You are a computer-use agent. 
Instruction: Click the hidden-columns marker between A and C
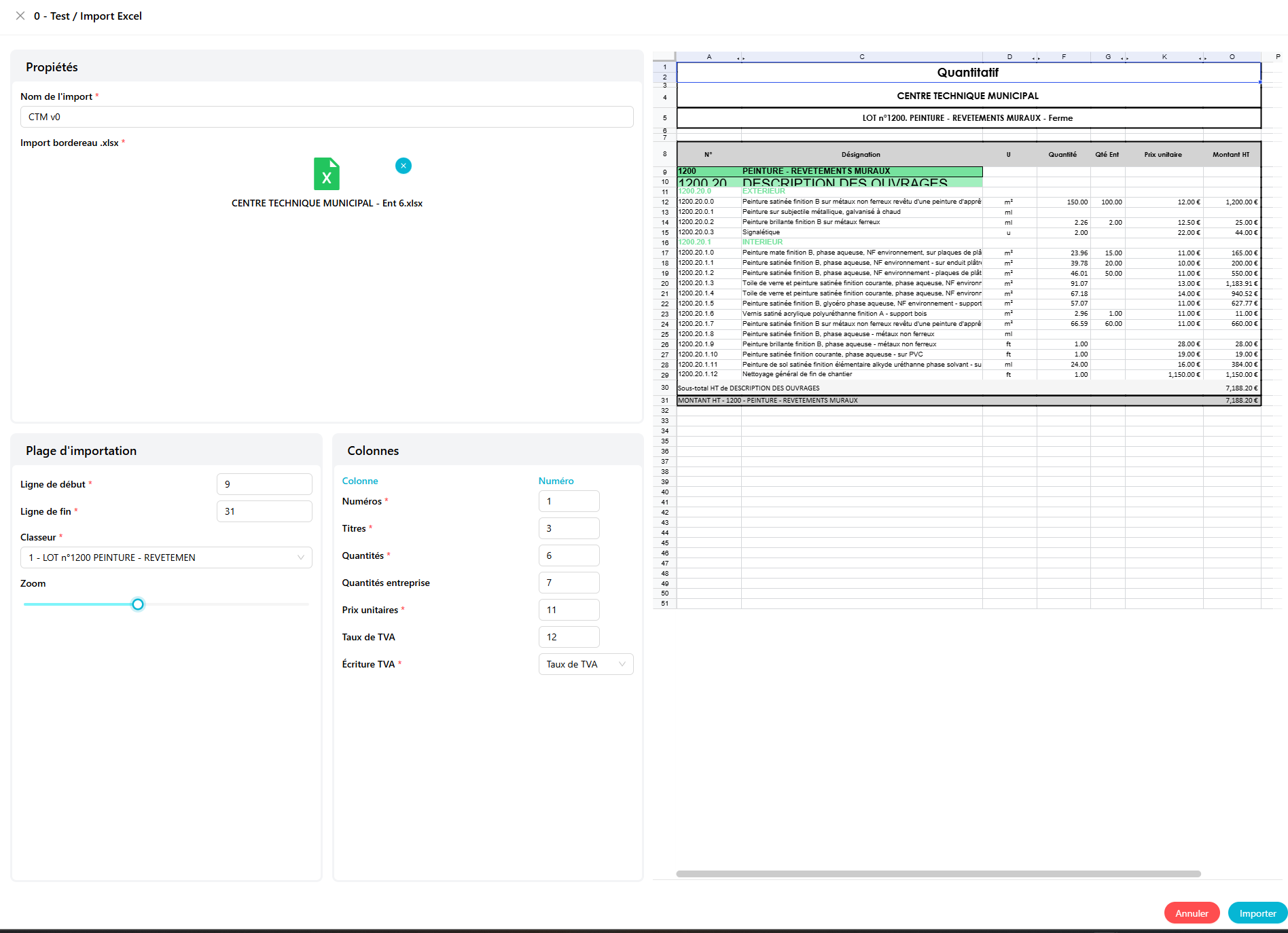click(x=741, y=58)
